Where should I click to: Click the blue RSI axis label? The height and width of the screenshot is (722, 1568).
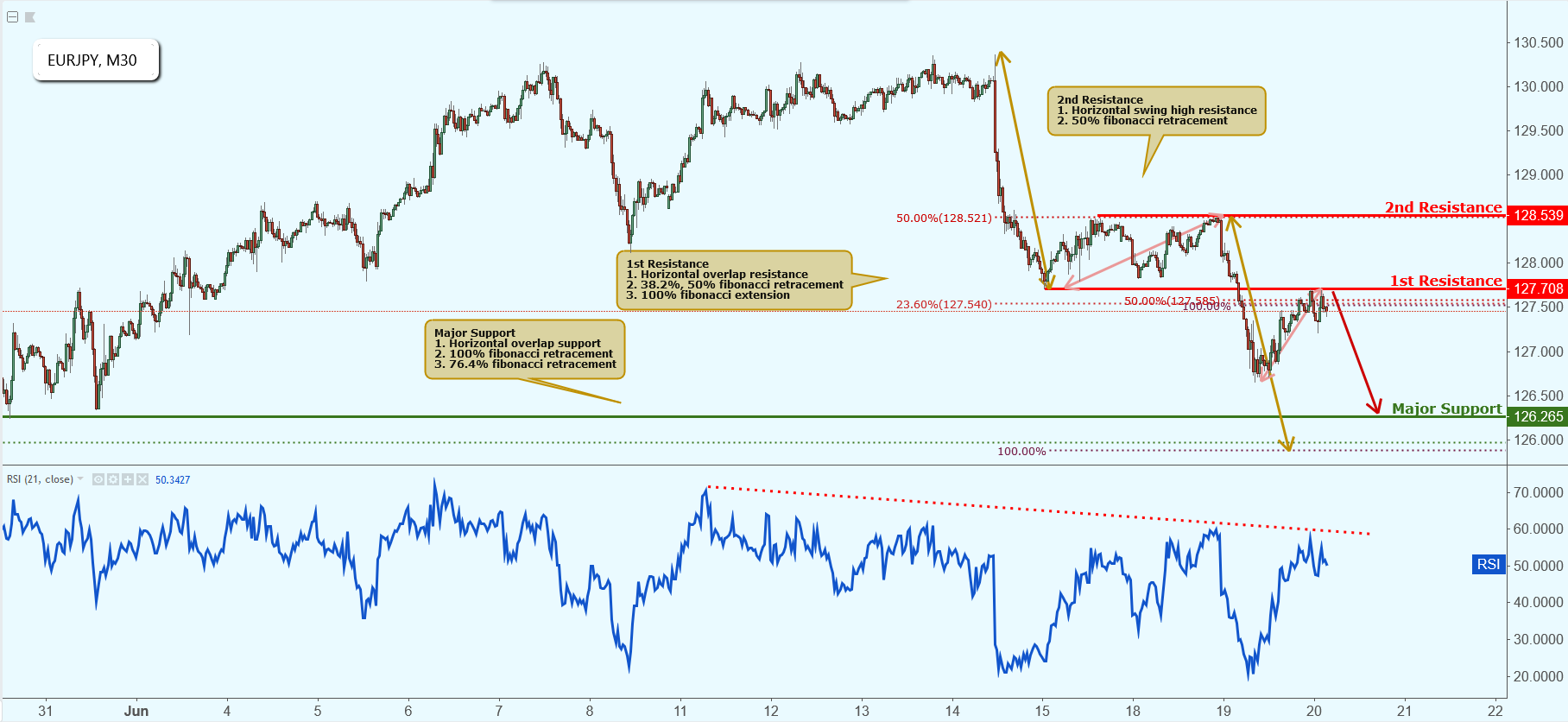(1488, 565)
